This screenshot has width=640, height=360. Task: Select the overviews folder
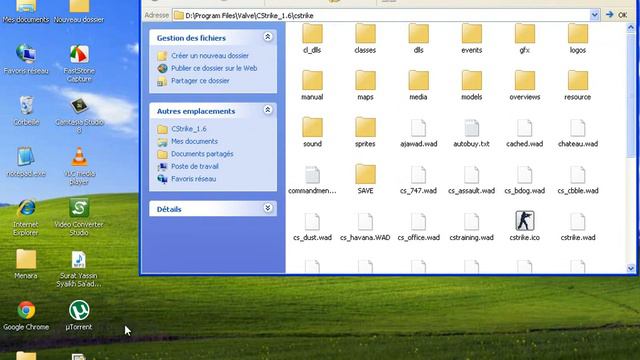524,86
